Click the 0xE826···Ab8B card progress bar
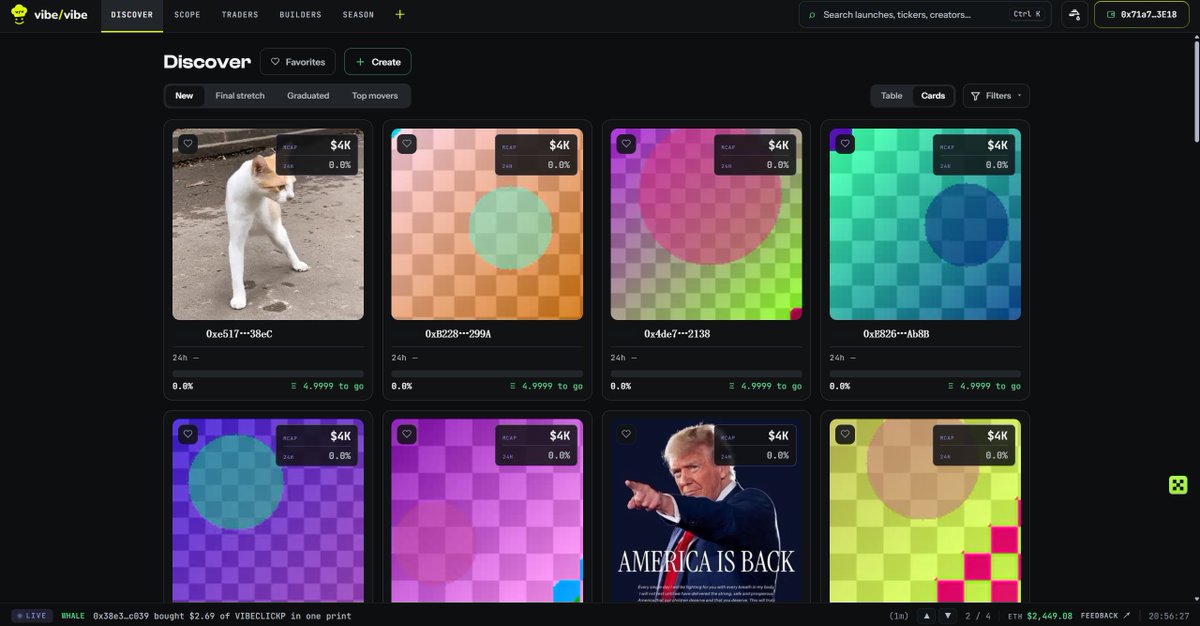Screen dimensions: 1200x626 click(x=925, y=374)
